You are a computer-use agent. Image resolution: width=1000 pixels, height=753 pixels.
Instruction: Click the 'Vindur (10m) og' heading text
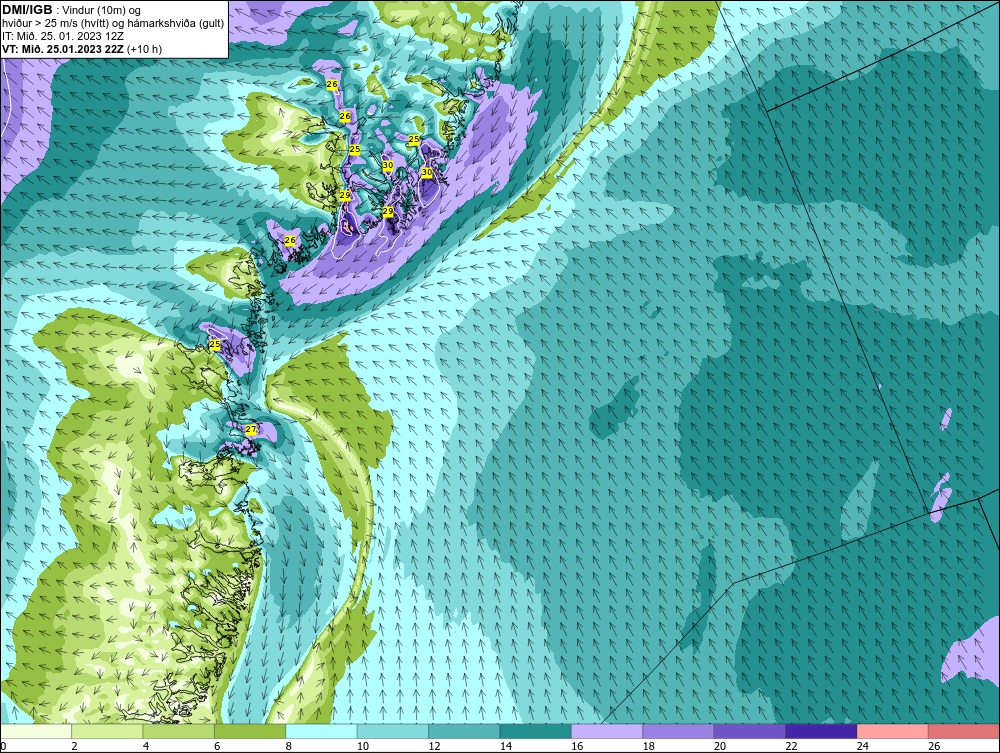point(103,11)
